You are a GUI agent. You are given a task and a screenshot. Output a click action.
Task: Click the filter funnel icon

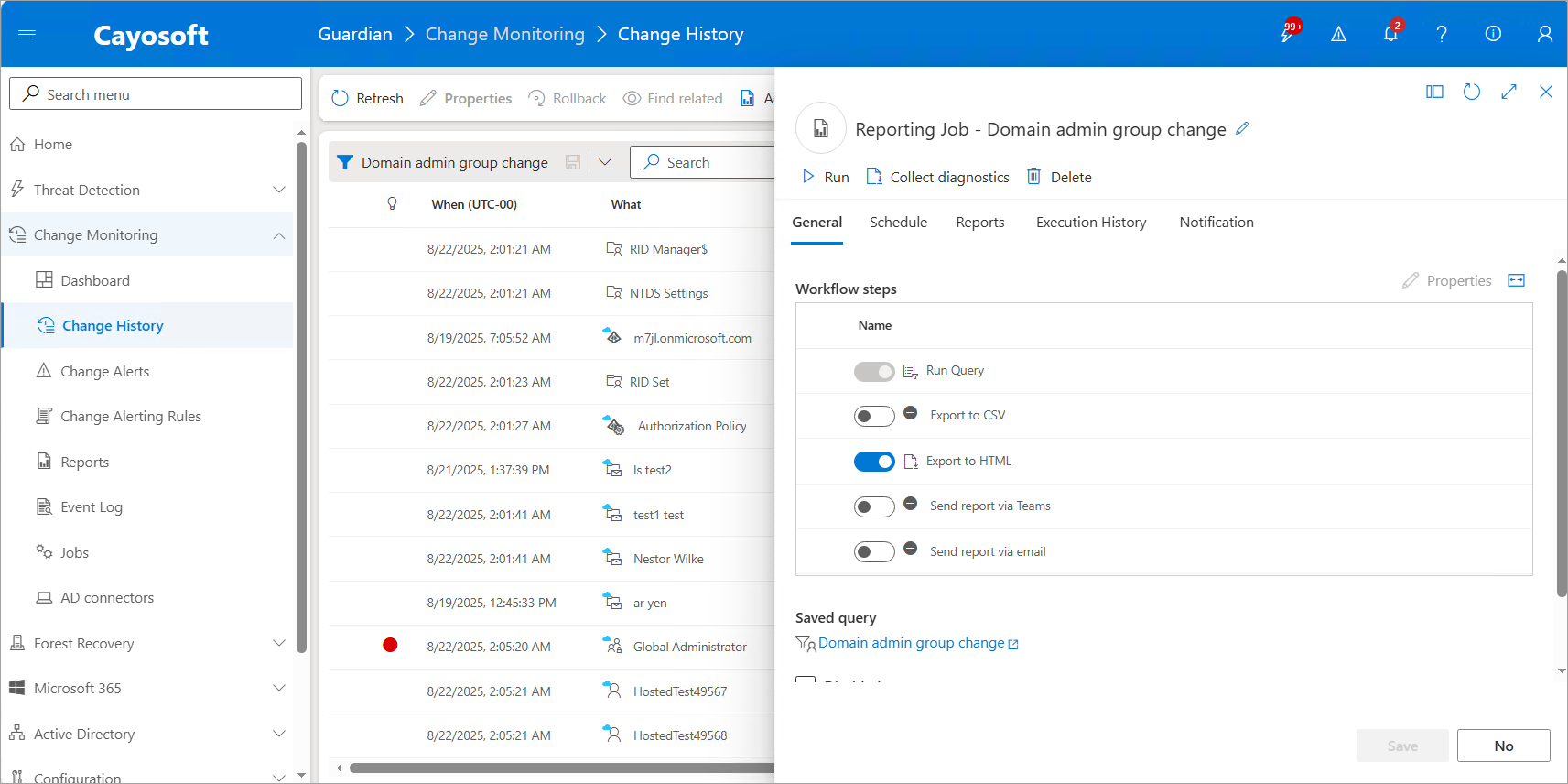coord(345,162)
